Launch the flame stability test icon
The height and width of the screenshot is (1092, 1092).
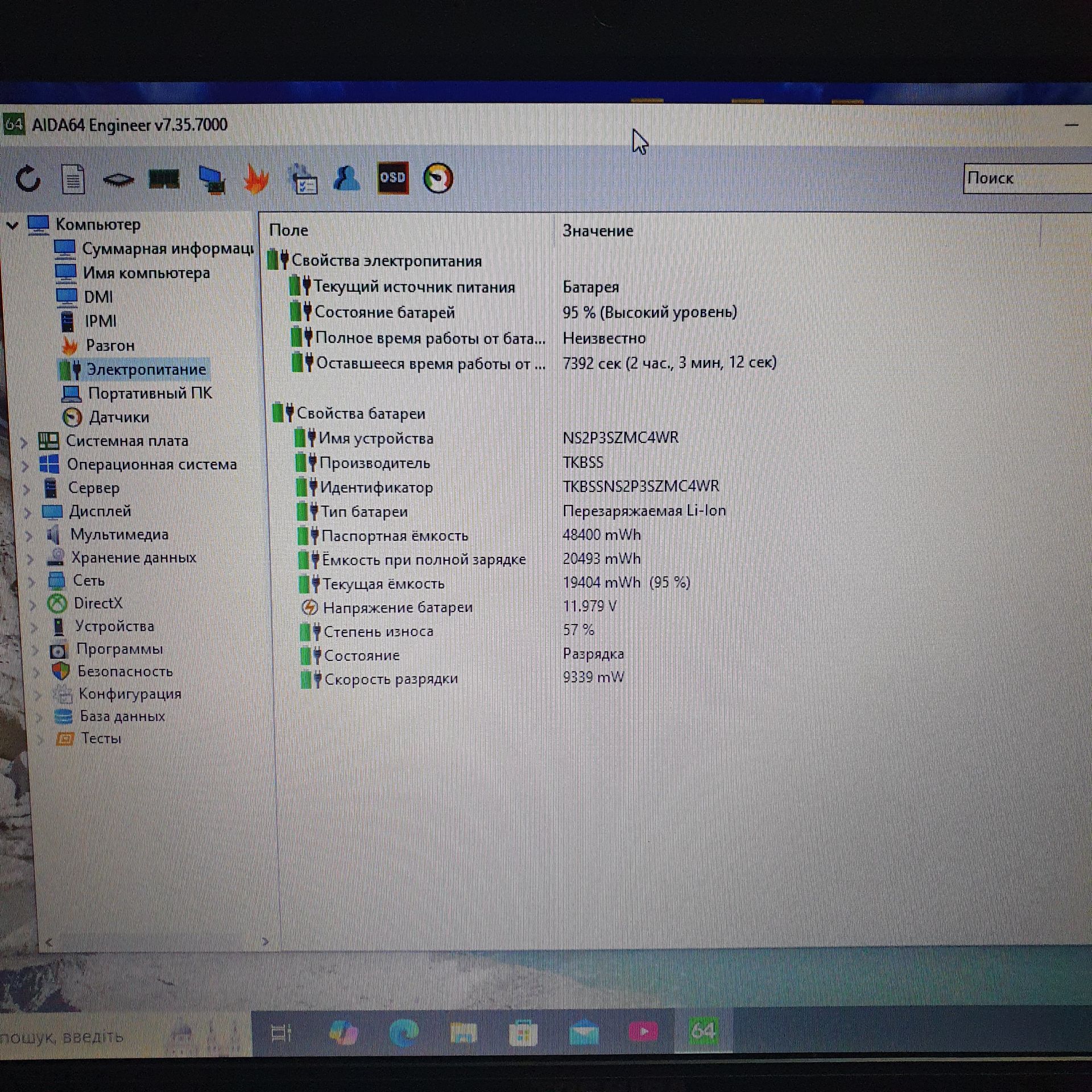256,180
